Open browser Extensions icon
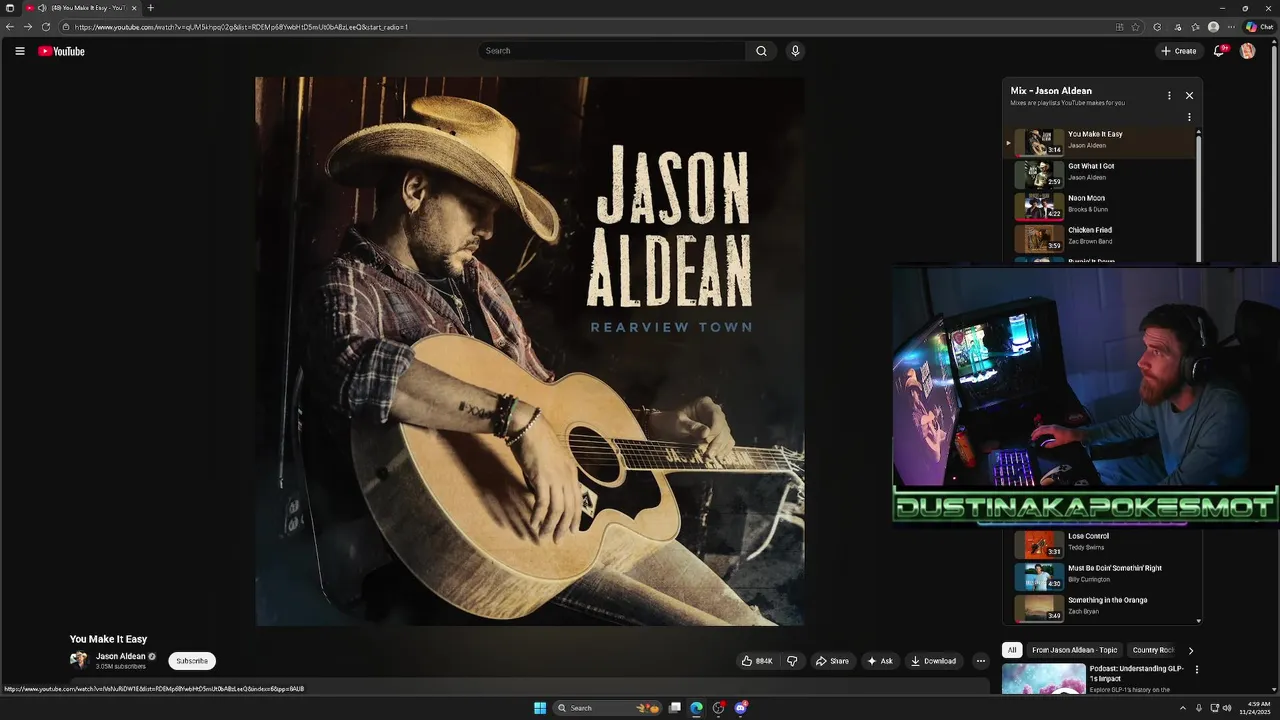The width and height of the screenshot is (1280, 720). [1157, 27]
